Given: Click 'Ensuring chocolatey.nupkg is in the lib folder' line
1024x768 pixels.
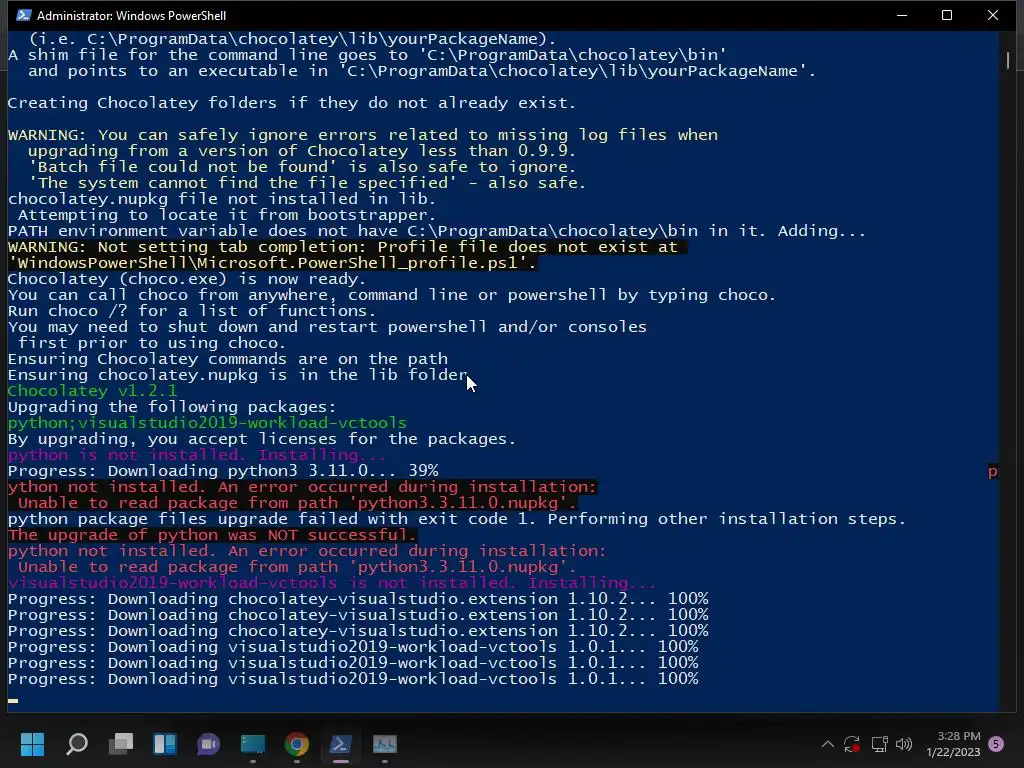Looking at the screenshot, I should (x=238, y=375).
